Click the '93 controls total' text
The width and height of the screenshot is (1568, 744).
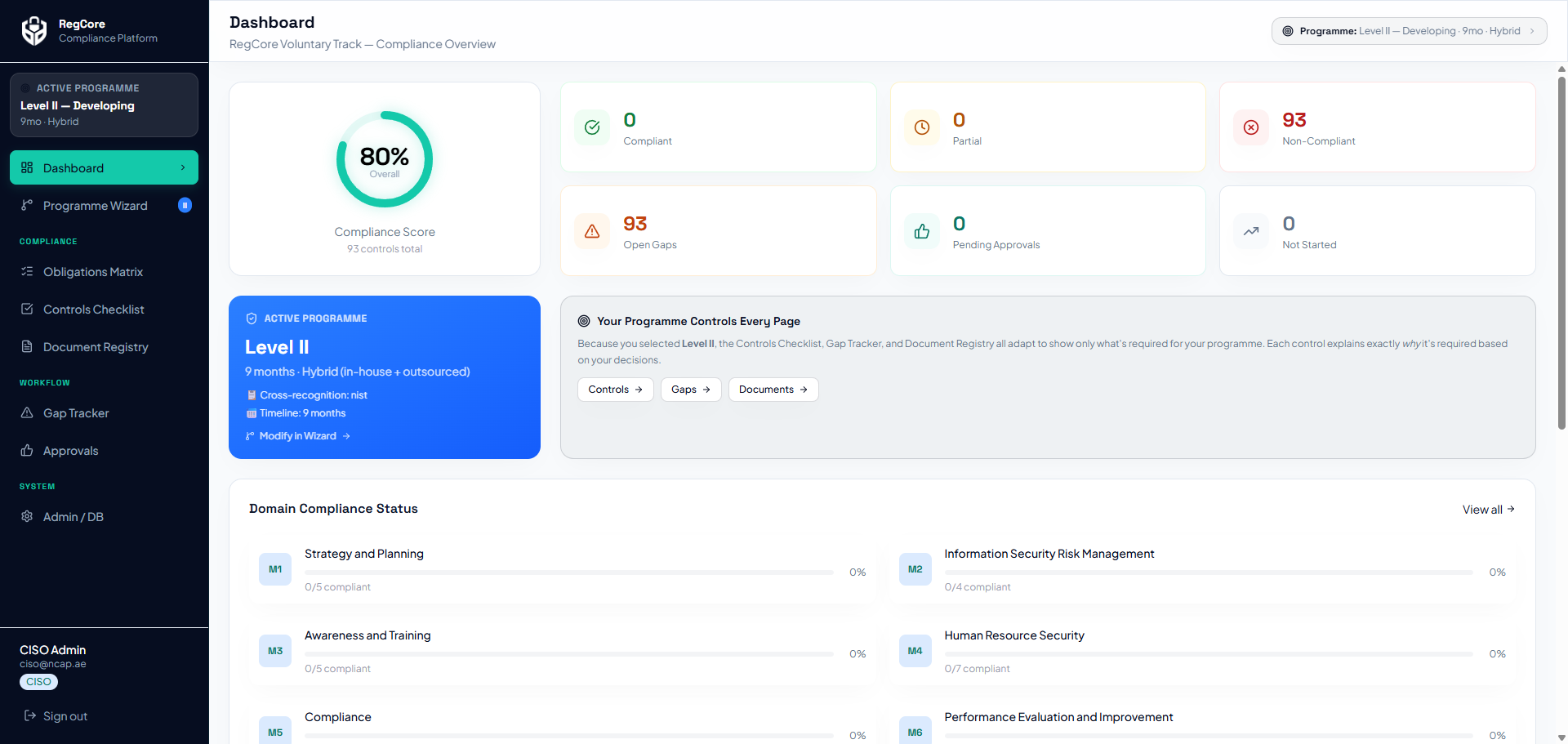point(385,249)
